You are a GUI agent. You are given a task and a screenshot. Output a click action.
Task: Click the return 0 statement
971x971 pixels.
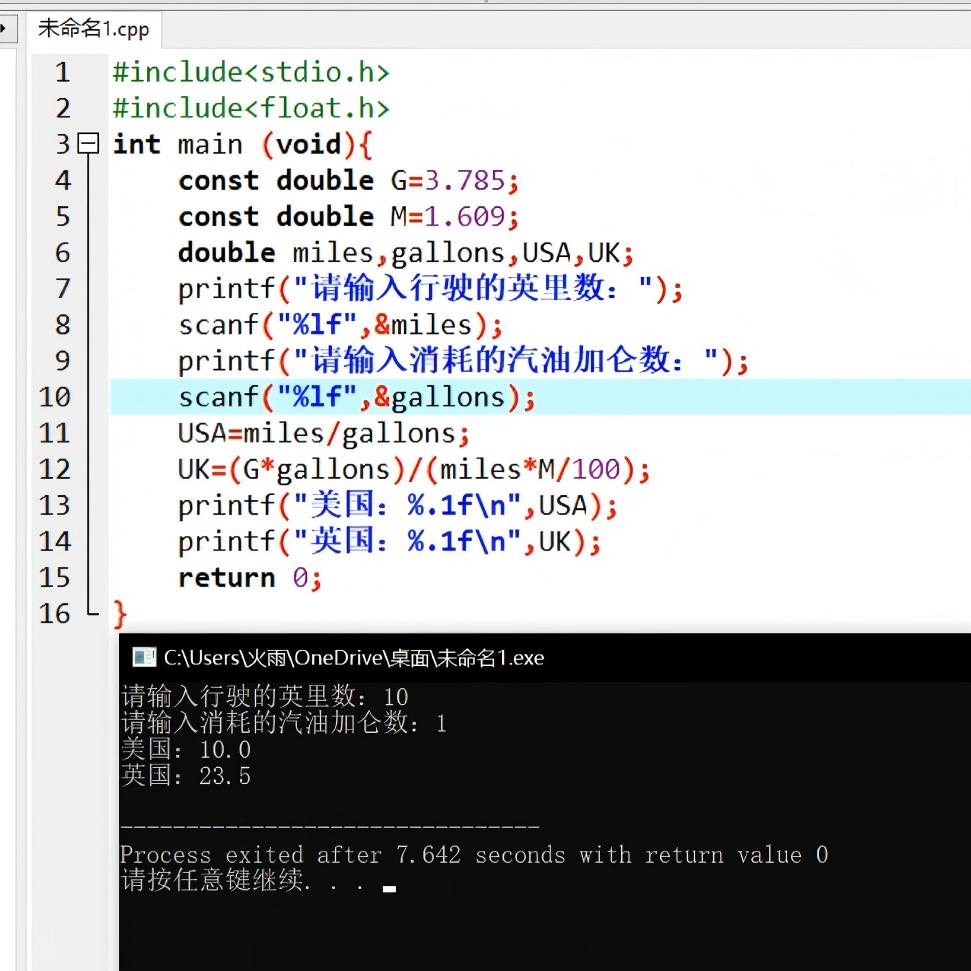click(250, 578)
